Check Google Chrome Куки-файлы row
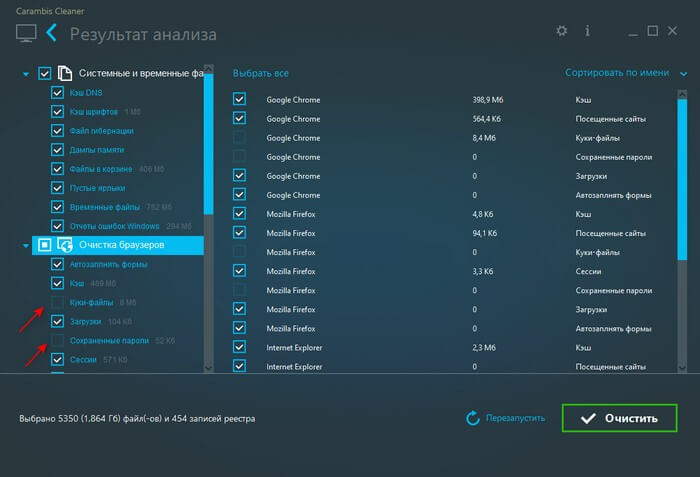Image resolution: width=700 pixels, height=477 pixels. pyautogui.click(x=239, y=137)
